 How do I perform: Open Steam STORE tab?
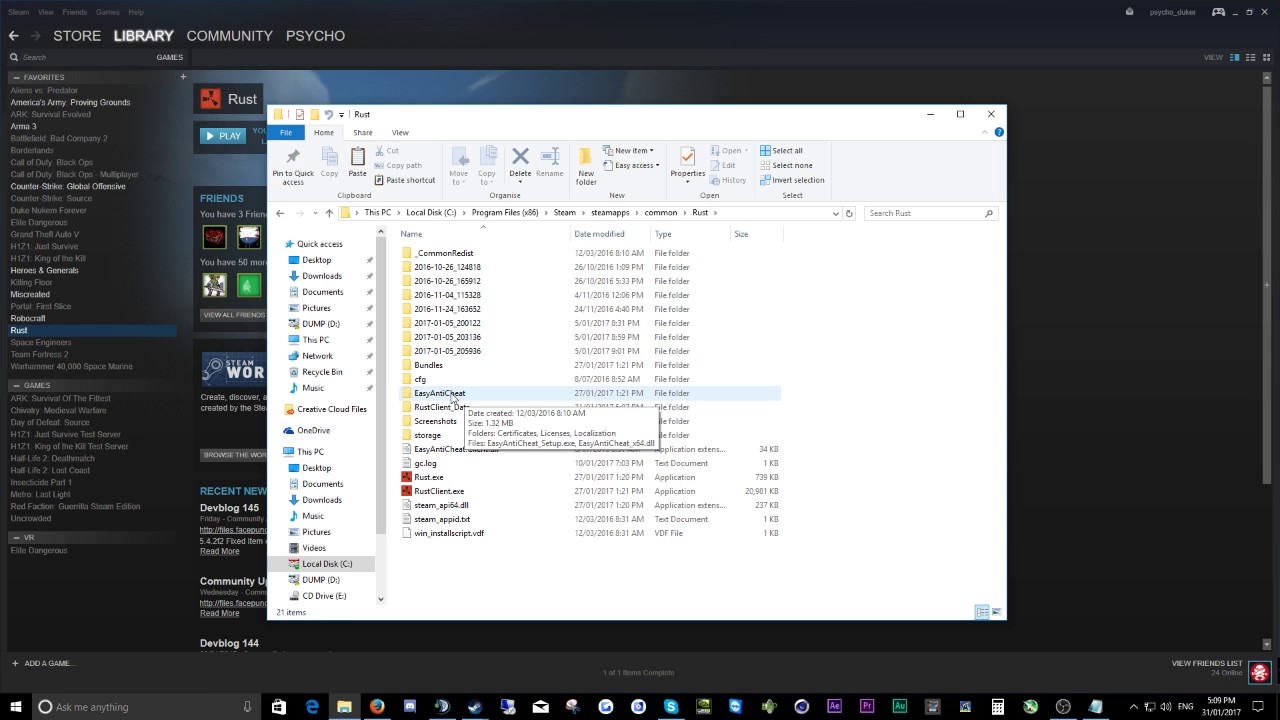click(77, 36)
